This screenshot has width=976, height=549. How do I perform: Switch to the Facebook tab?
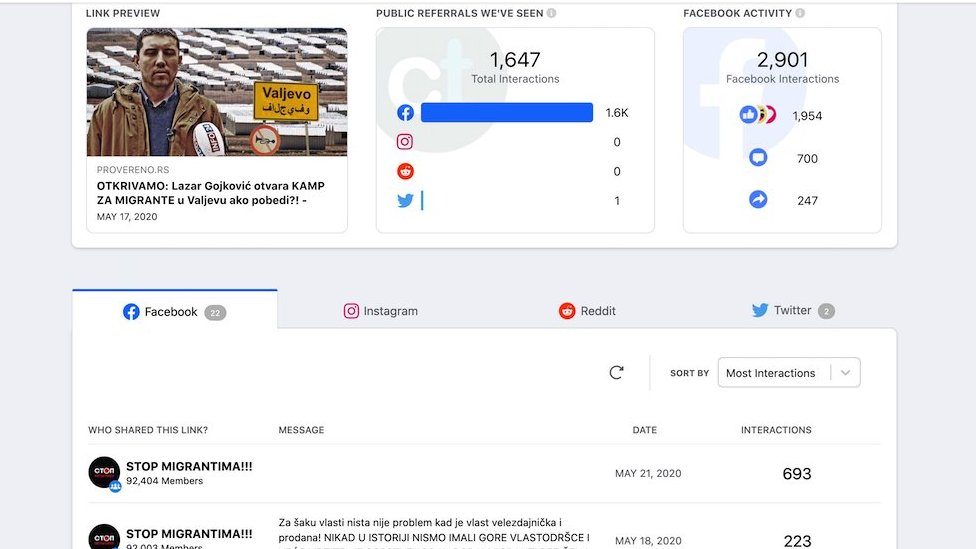coord(174,311)
